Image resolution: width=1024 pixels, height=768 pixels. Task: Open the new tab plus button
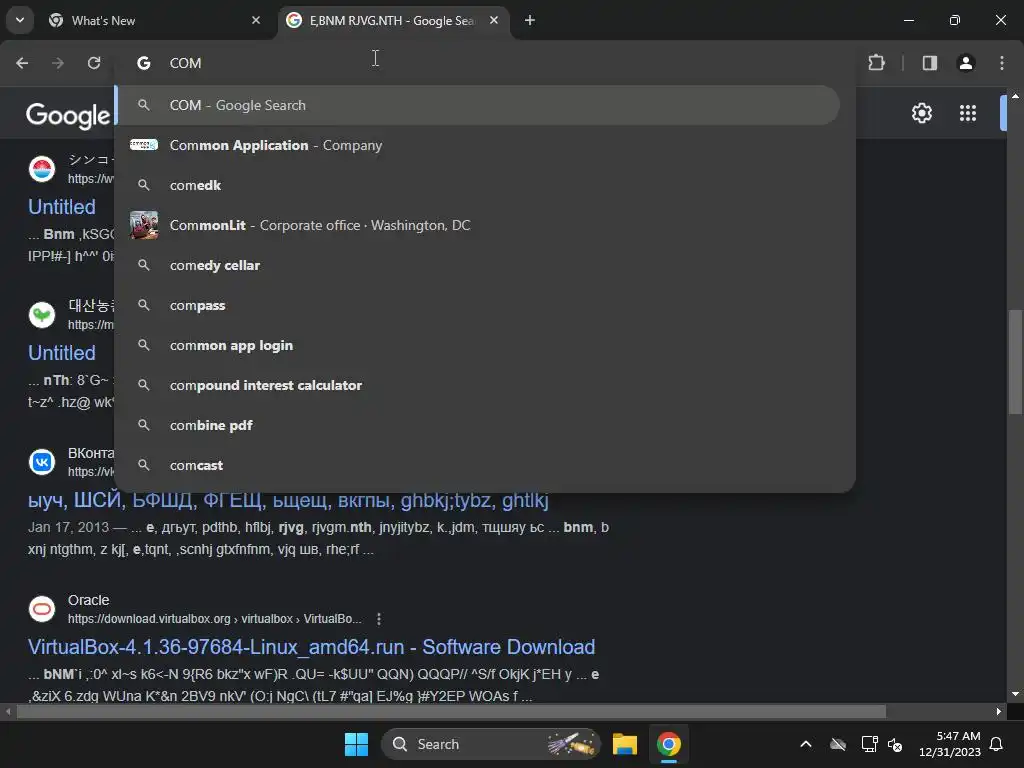(530, 20)
